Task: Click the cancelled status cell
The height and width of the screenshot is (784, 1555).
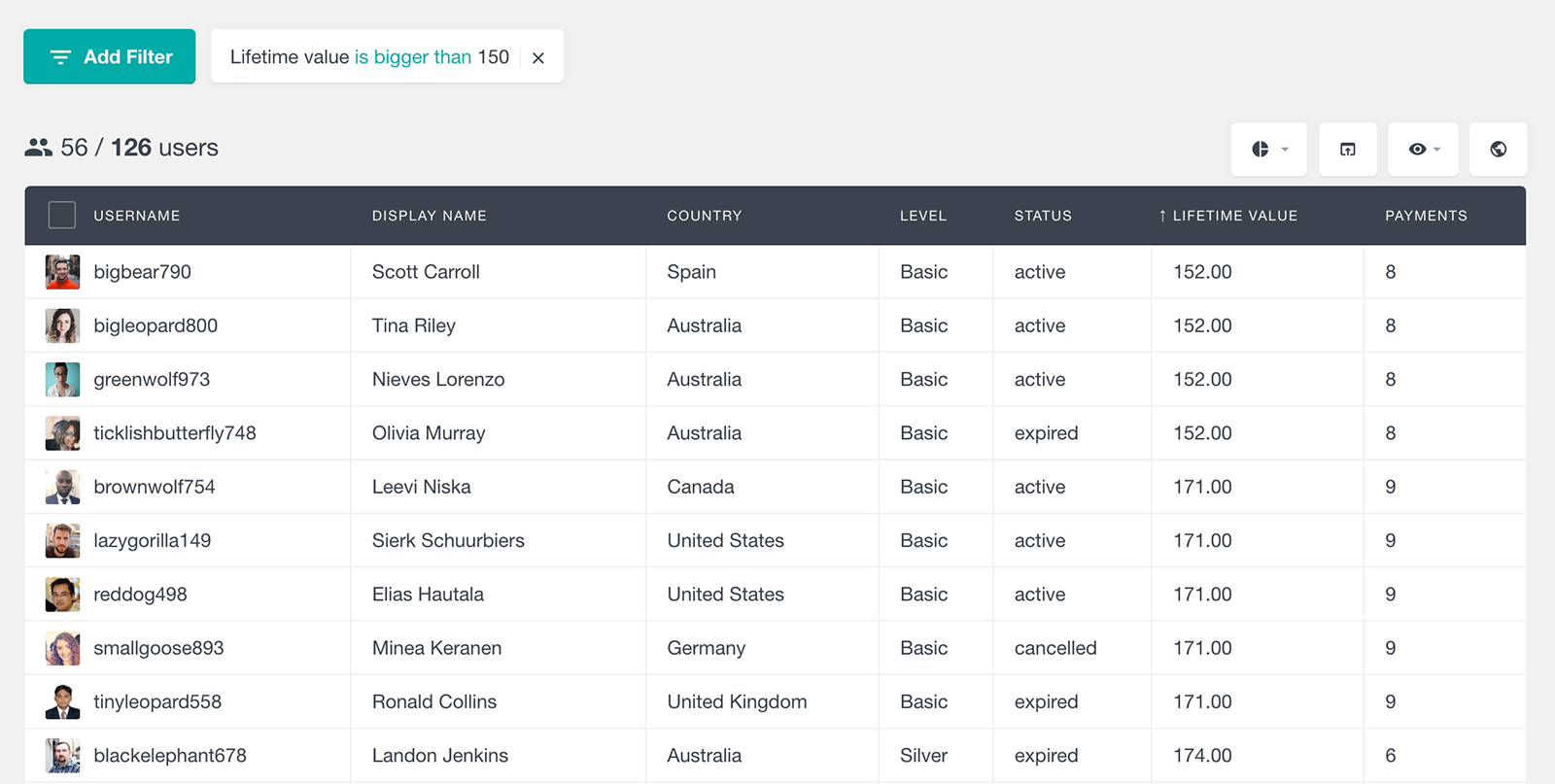Action: 1055,648
